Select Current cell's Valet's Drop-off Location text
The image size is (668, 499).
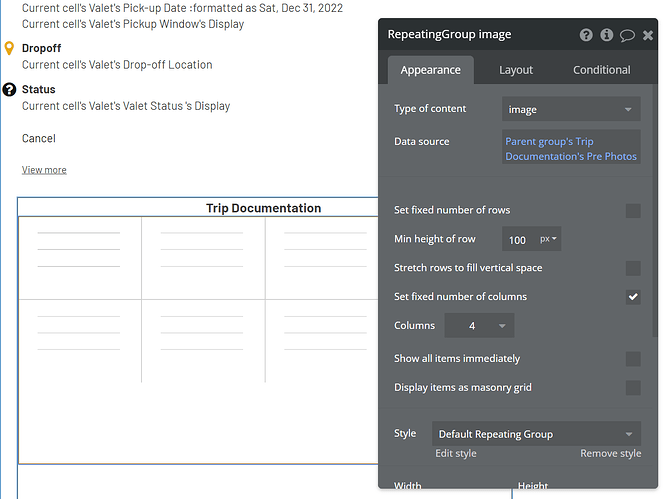(117, 65)
